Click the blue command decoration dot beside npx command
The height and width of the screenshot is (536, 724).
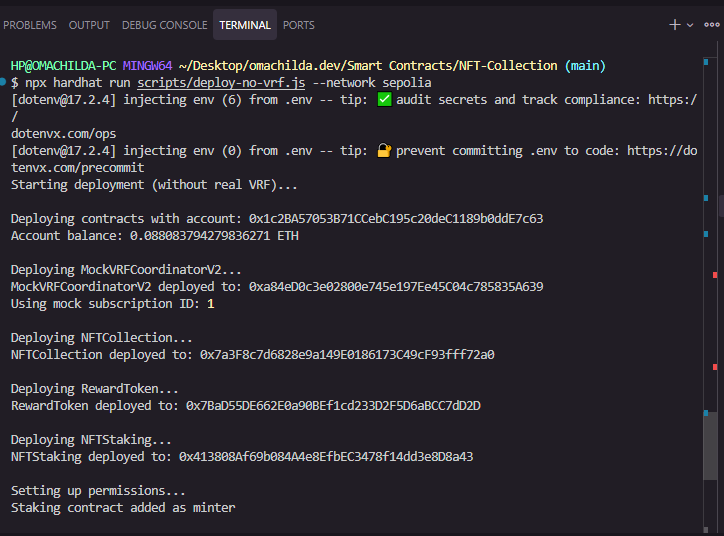[3, 82]
